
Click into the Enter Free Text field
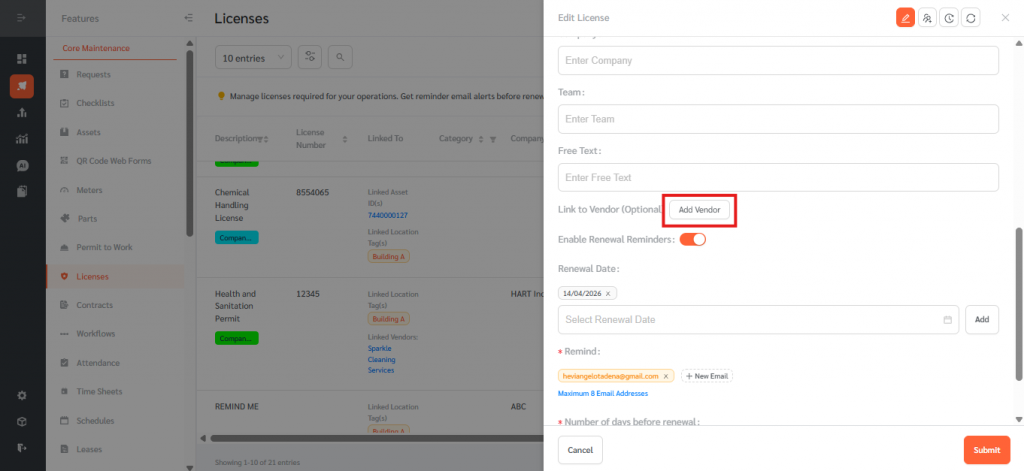(778, 177)
